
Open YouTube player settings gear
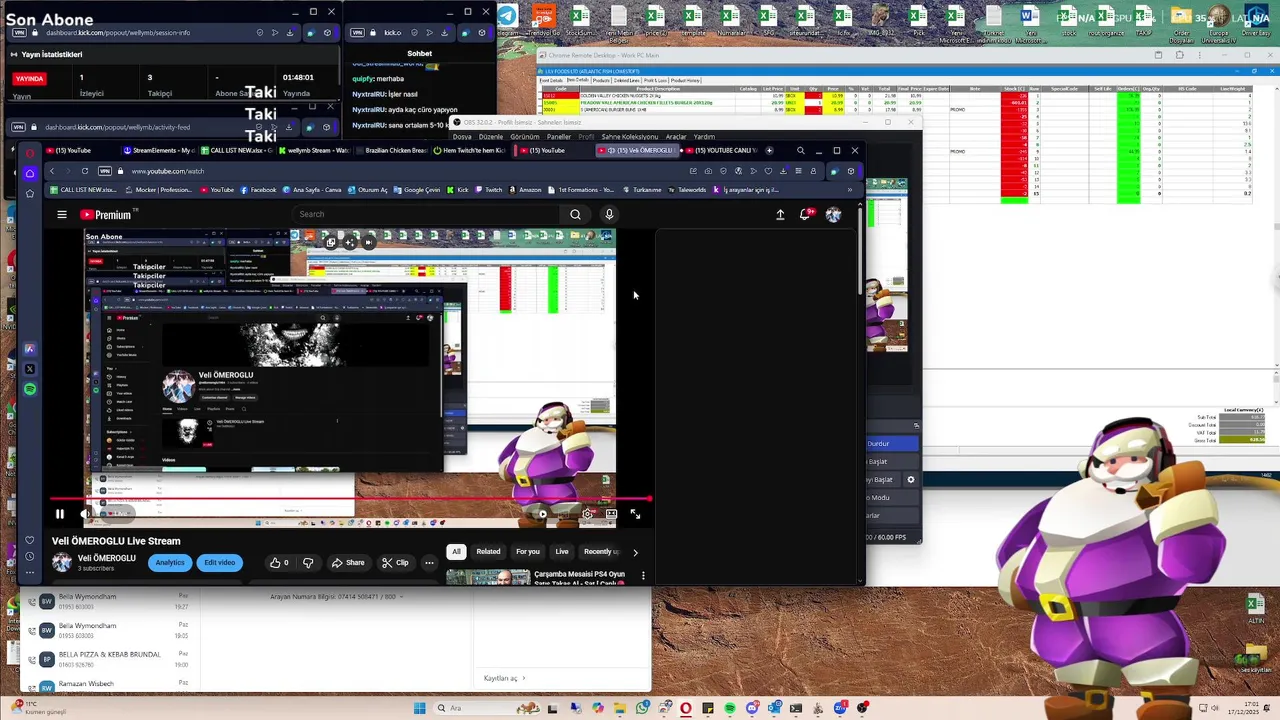click(x=588, y=514)
